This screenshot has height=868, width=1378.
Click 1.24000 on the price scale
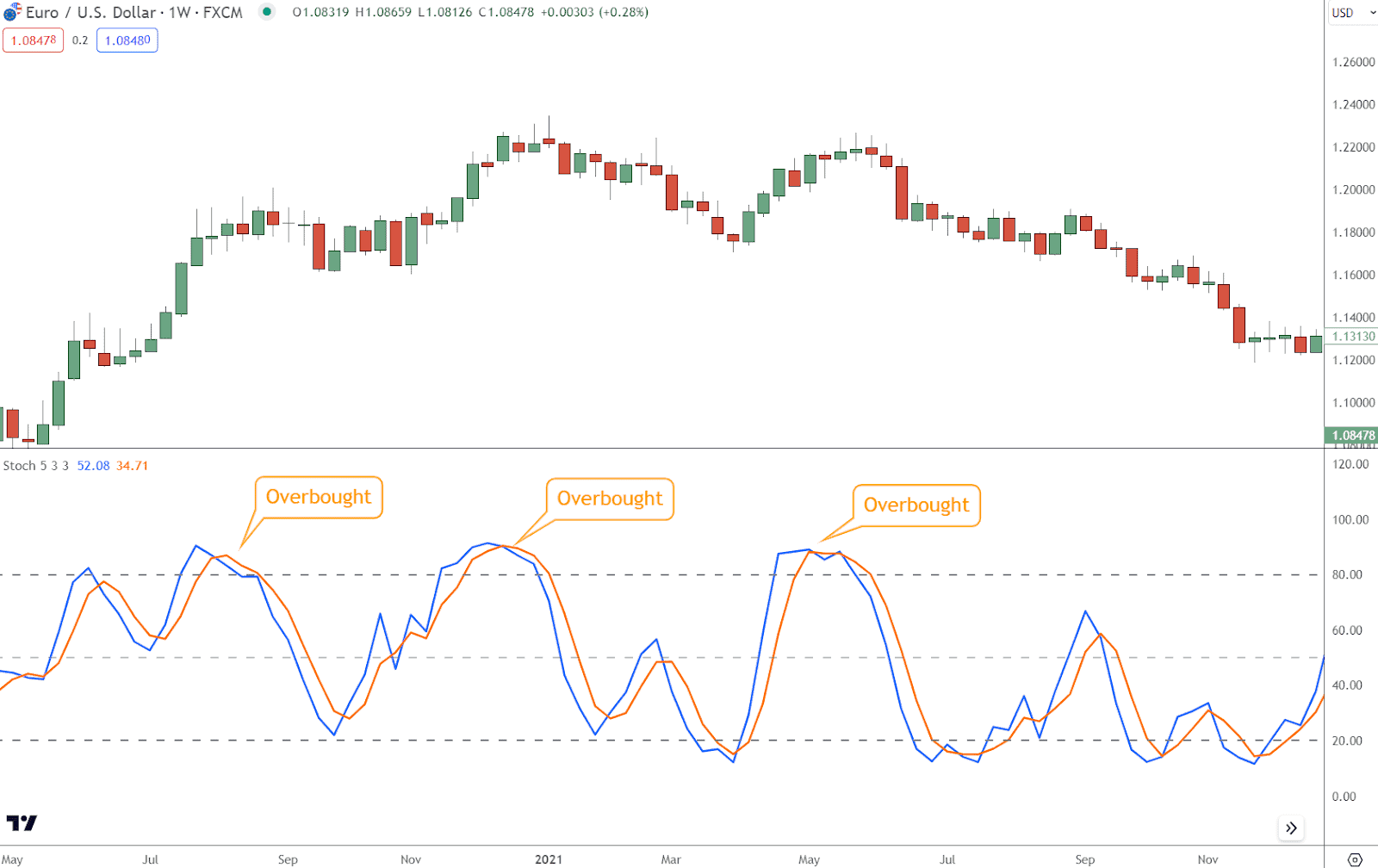(x=1353, y=104)
